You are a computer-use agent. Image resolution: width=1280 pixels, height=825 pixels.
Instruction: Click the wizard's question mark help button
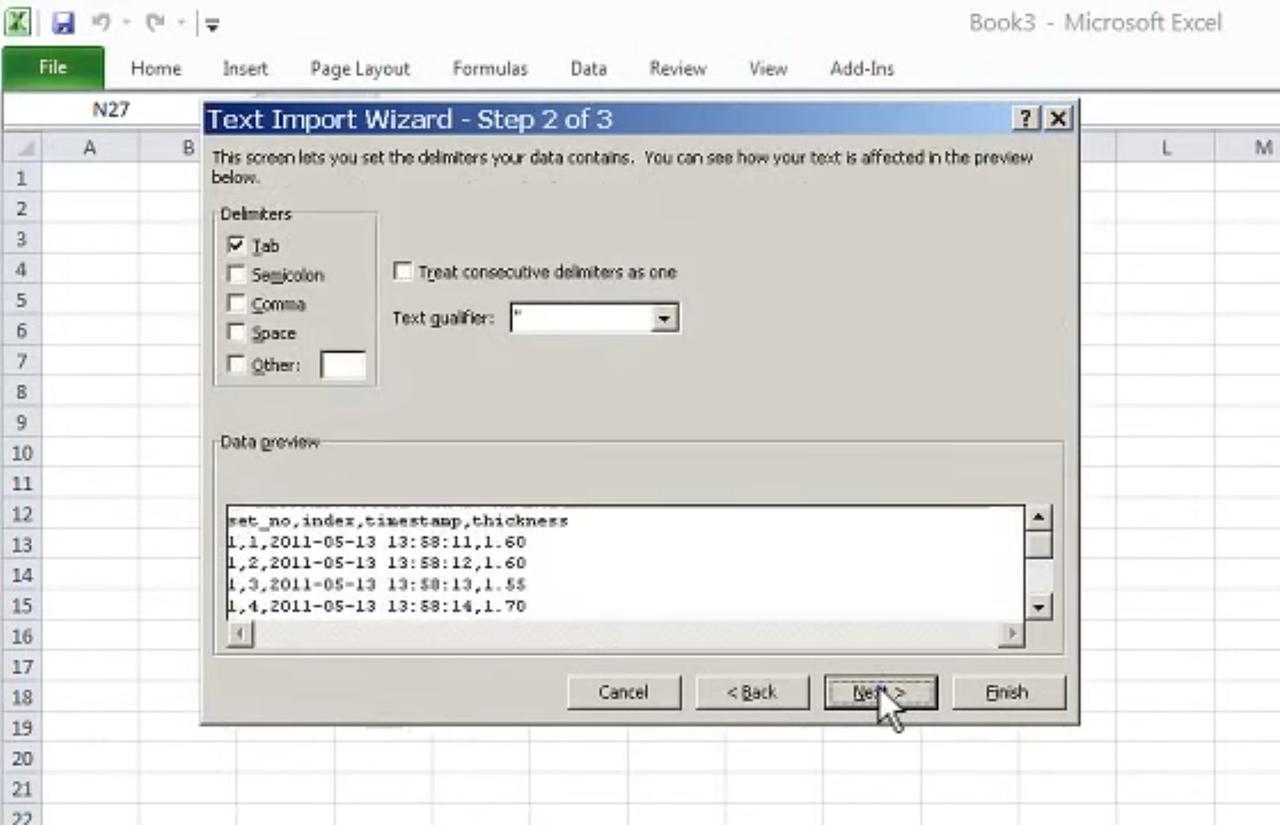(x=1026, y=119)
